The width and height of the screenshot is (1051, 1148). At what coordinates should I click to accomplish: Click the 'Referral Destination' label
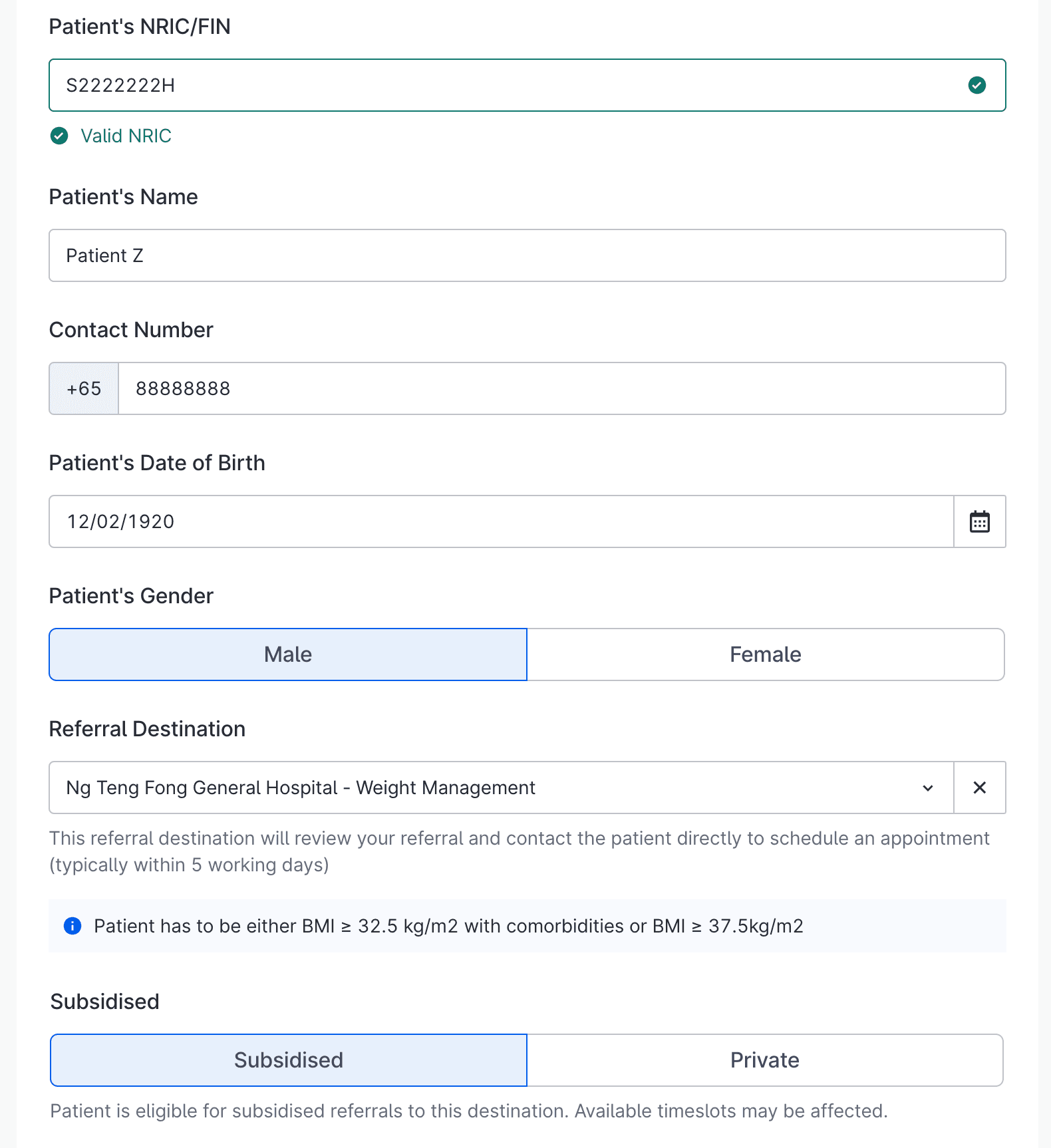point(147,729)
